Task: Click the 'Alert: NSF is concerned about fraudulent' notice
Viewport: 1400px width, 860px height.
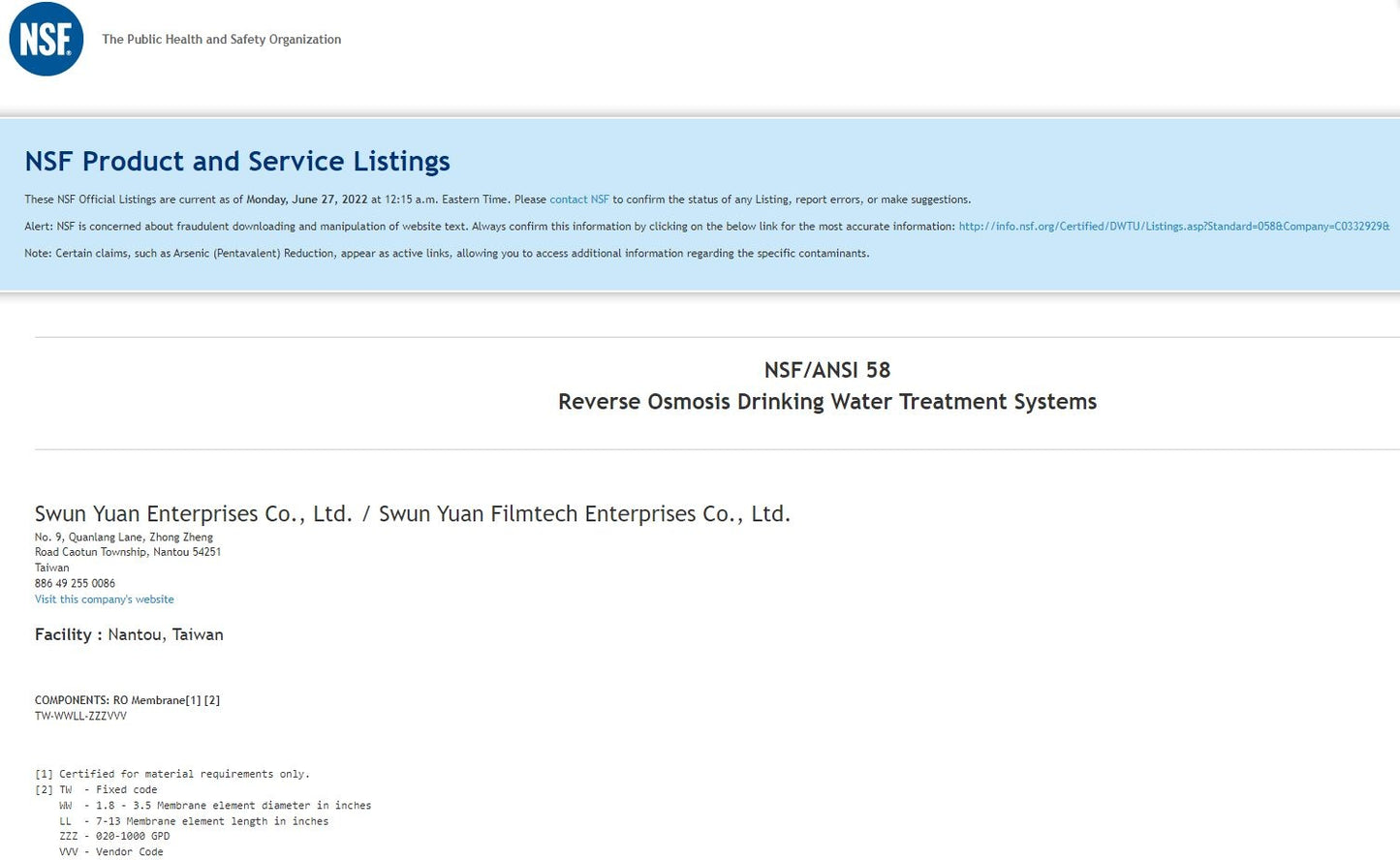Action: click(706, 227)
